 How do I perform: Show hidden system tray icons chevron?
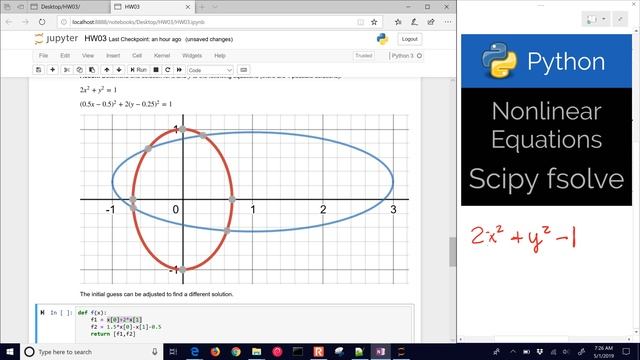tap(513, 351)
